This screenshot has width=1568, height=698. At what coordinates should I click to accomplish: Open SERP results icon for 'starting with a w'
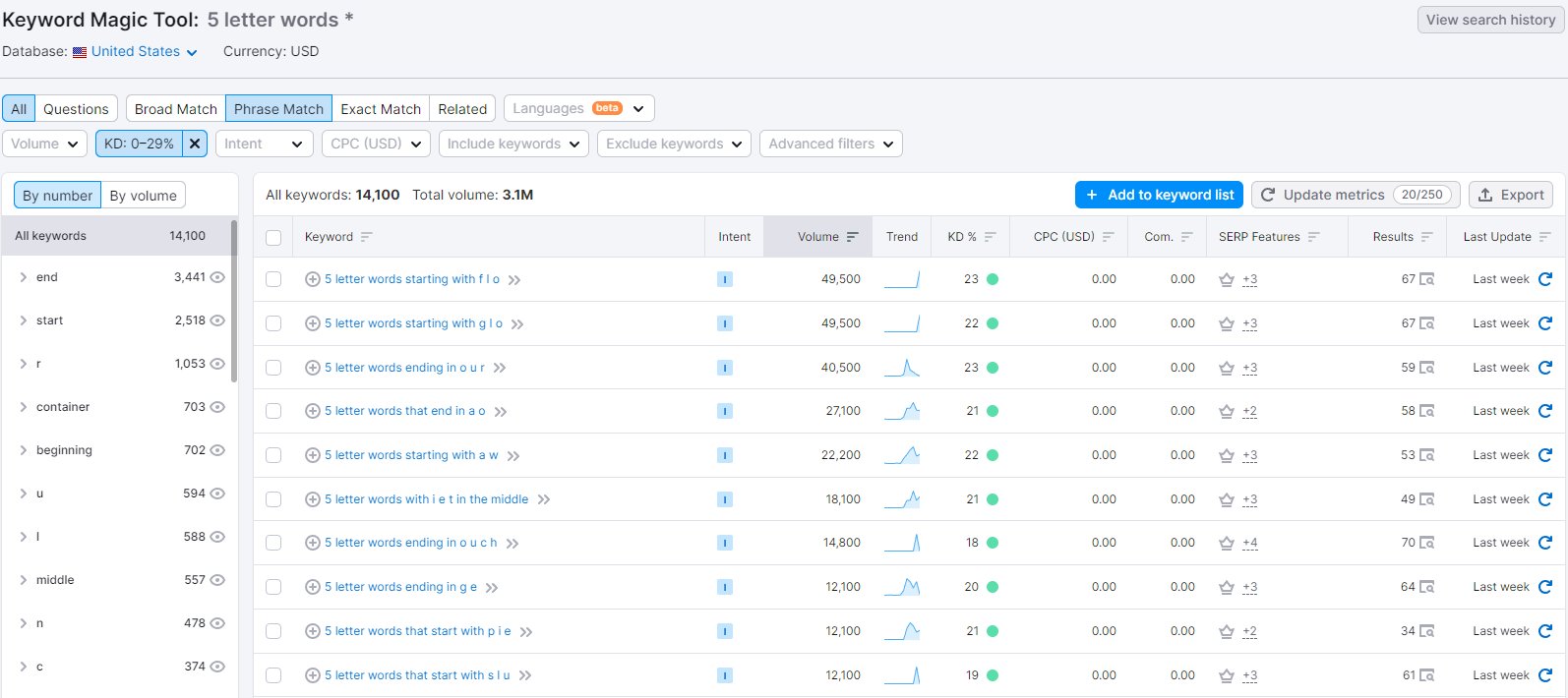coord(1426,455)
